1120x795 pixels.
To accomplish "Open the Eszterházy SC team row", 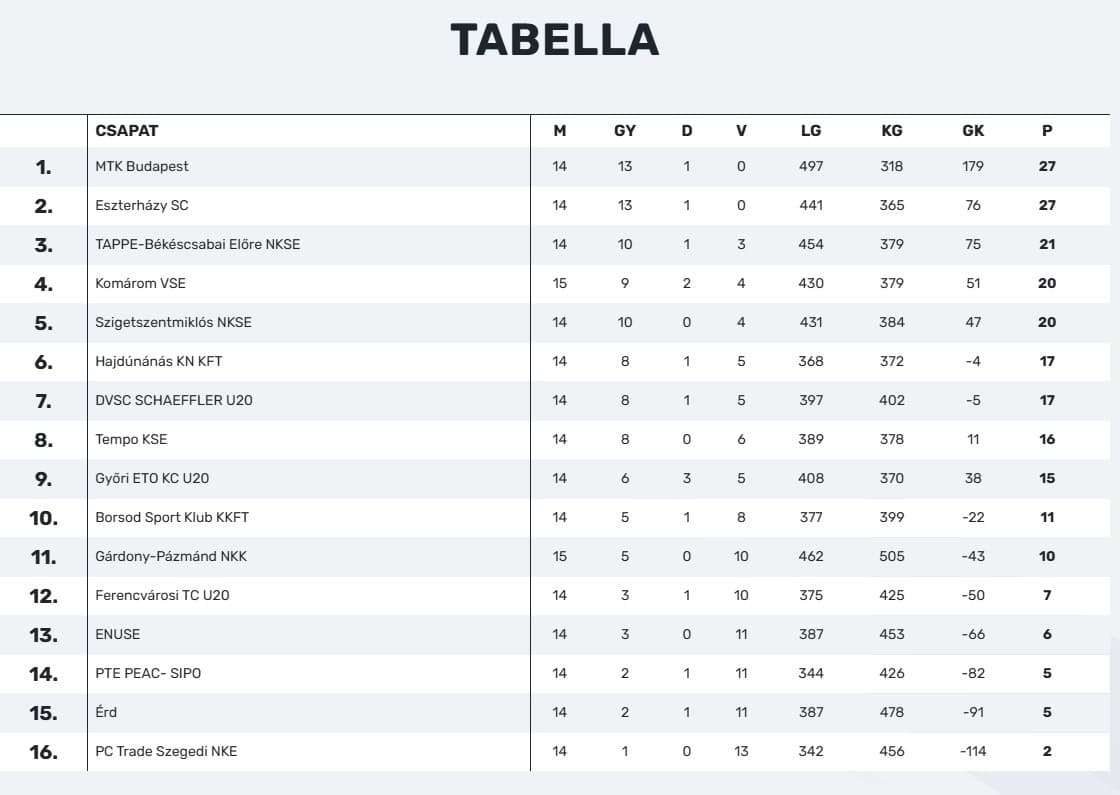I will [x=142, y=205].
